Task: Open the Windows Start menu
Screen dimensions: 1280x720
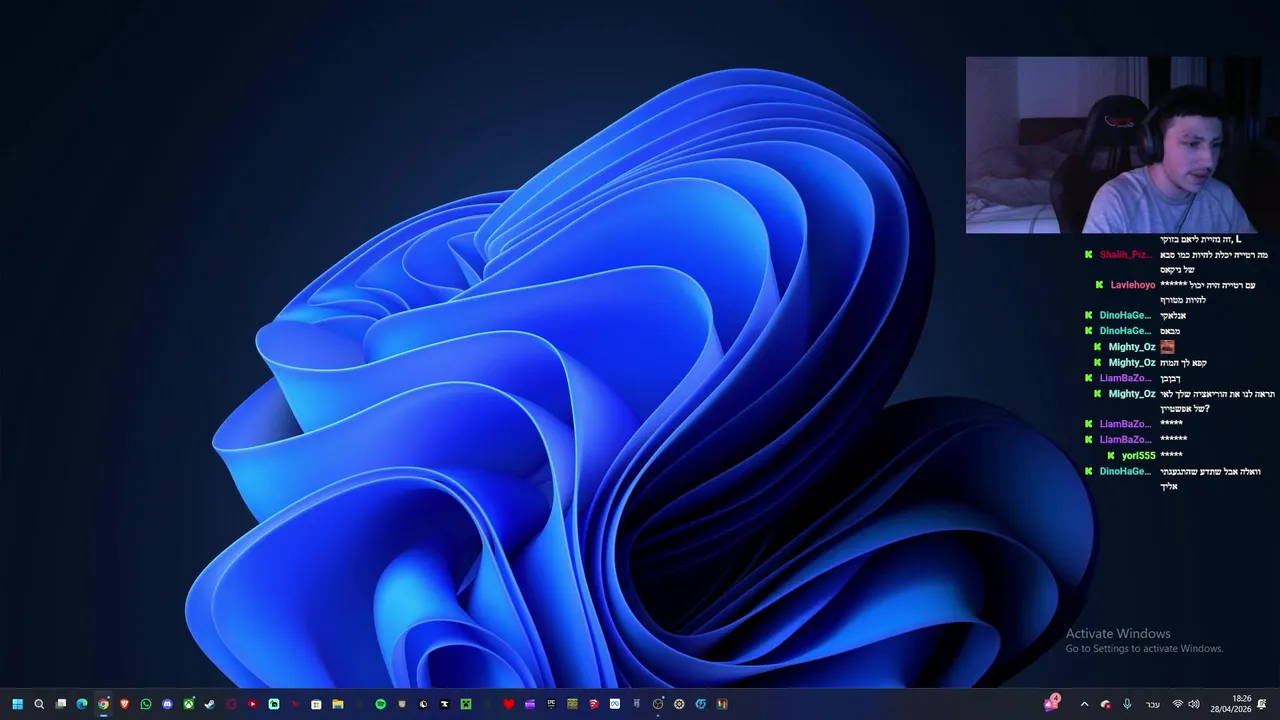Action: point(17,704)
